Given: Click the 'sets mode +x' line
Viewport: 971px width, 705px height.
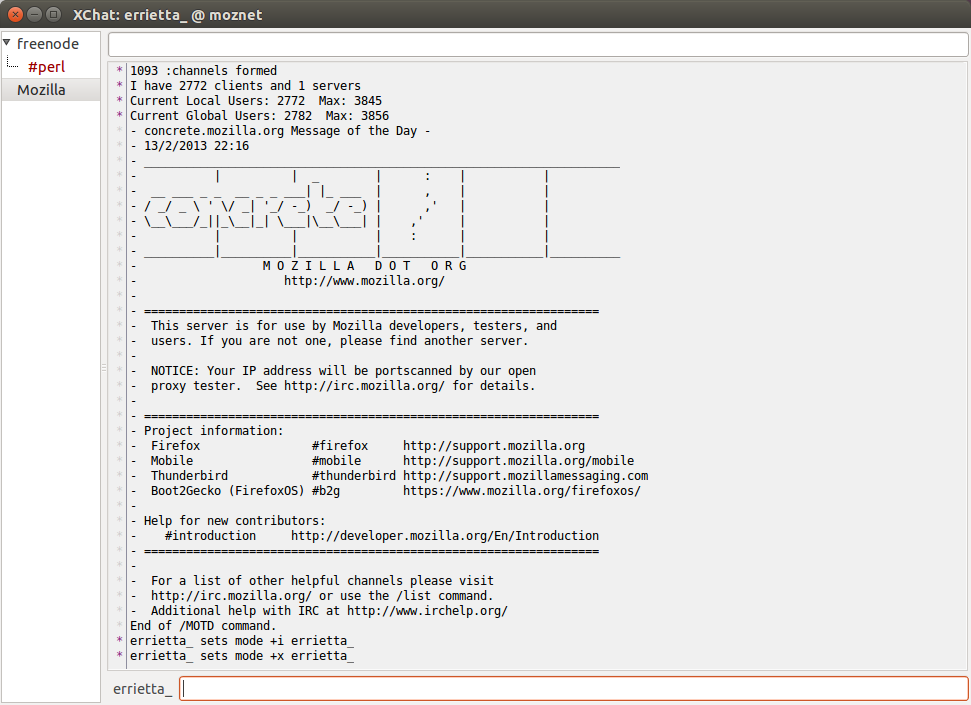Looking at the screenshot, I should coord(242,655).
